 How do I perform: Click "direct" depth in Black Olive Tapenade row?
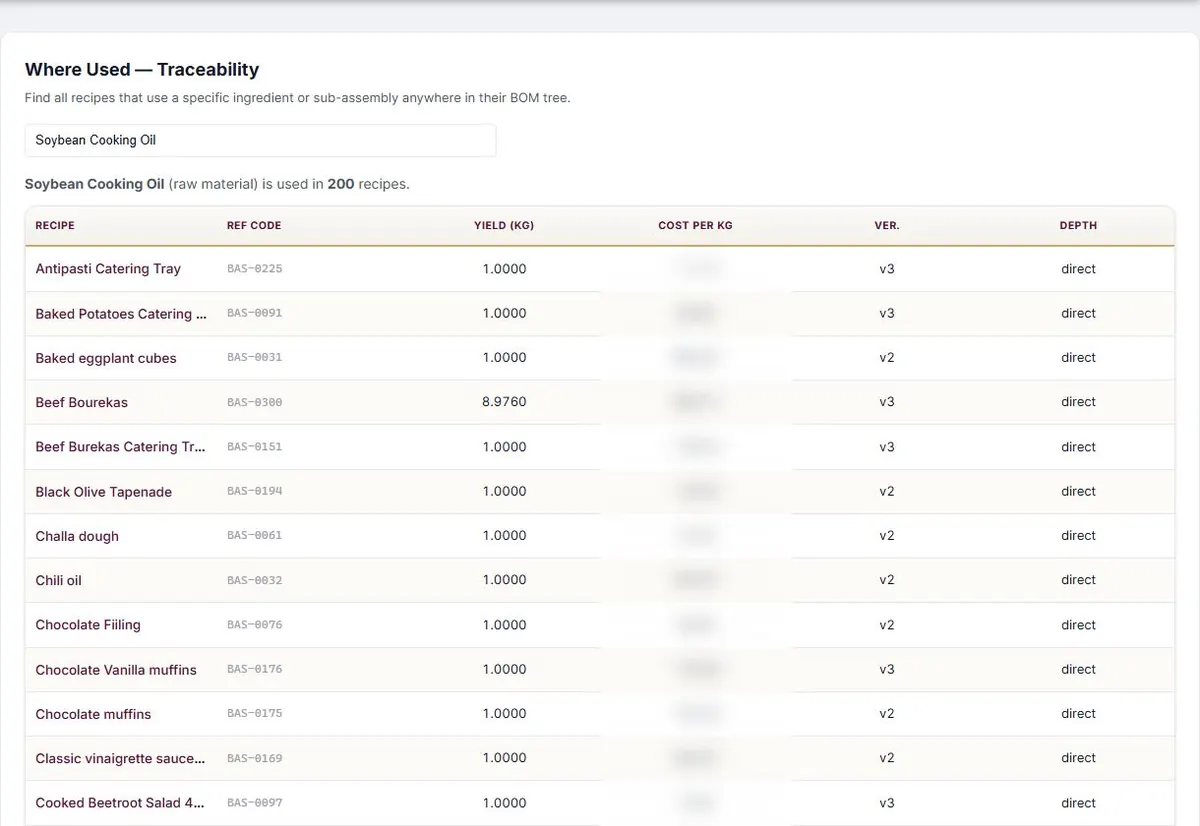point(1078,492)
